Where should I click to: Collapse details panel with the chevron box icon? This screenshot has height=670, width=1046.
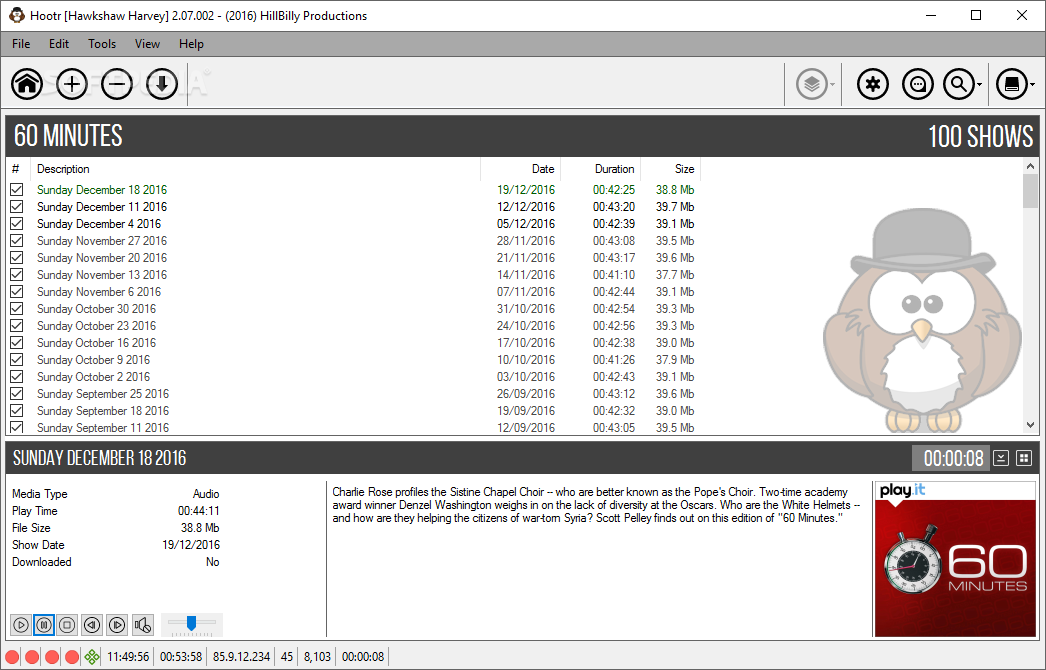[x=1001, y=458]
